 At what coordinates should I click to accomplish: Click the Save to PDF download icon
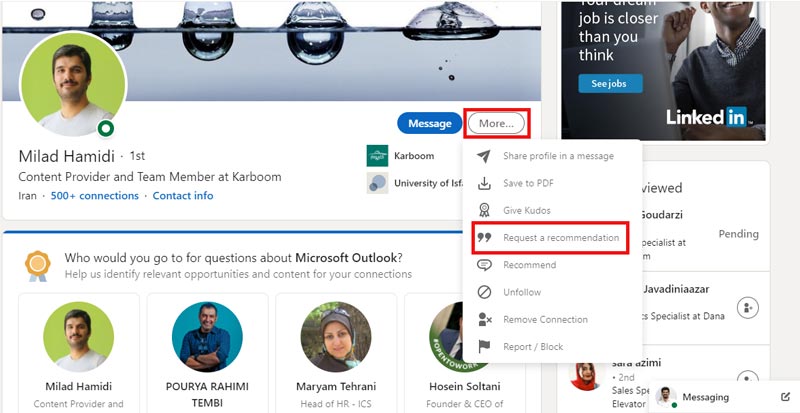coord(484,183)
